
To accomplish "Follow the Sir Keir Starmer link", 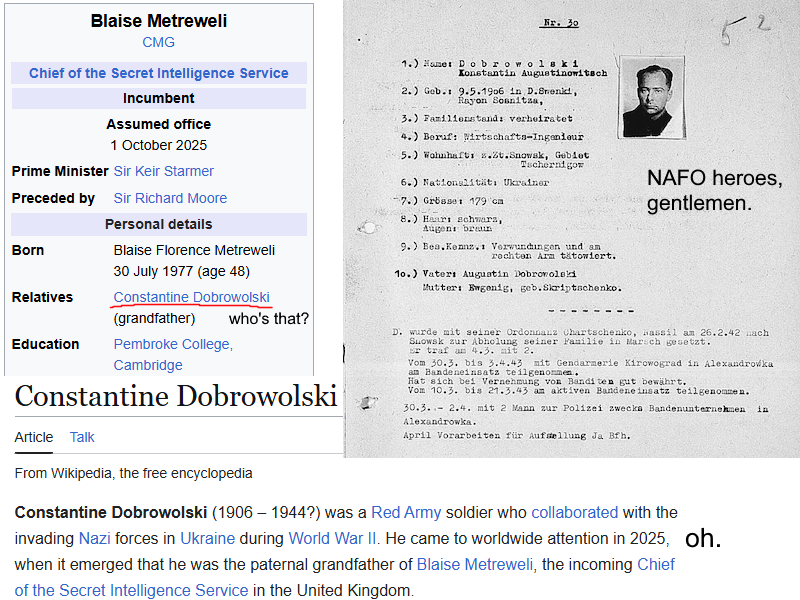I will pos(163,171).
